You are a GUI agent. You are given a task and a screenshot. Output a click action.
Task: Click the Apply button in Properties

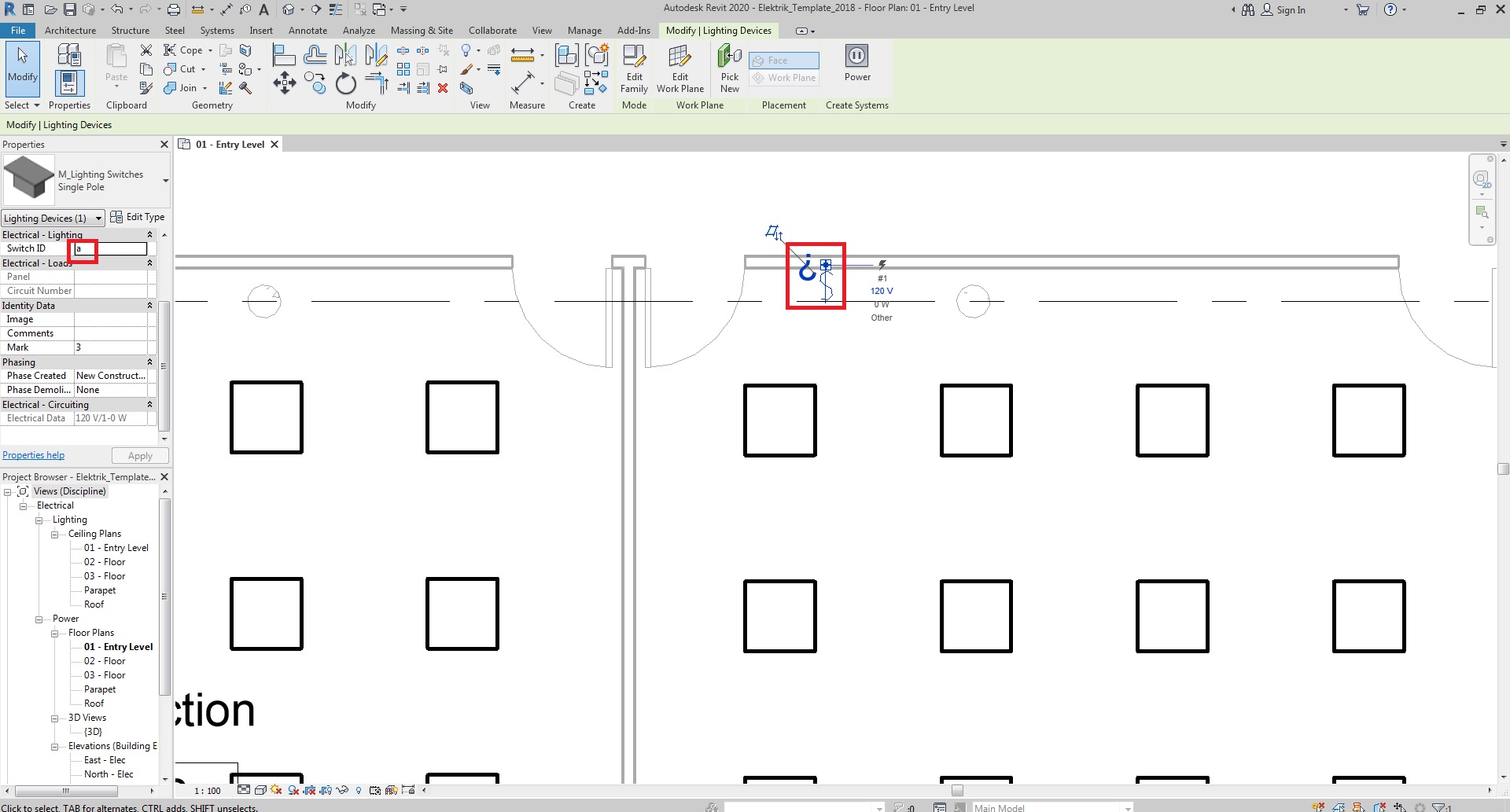[140, 456]
